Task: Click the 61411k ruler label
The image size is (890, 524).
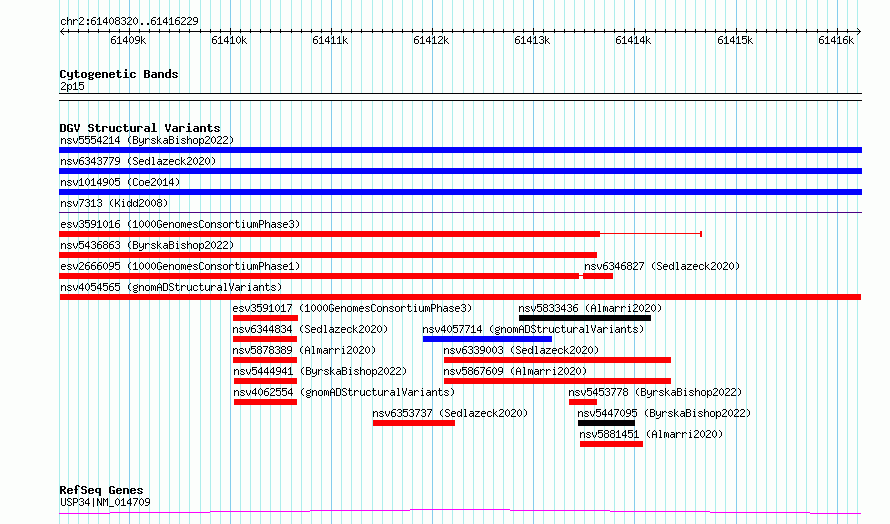Action: 330,40
